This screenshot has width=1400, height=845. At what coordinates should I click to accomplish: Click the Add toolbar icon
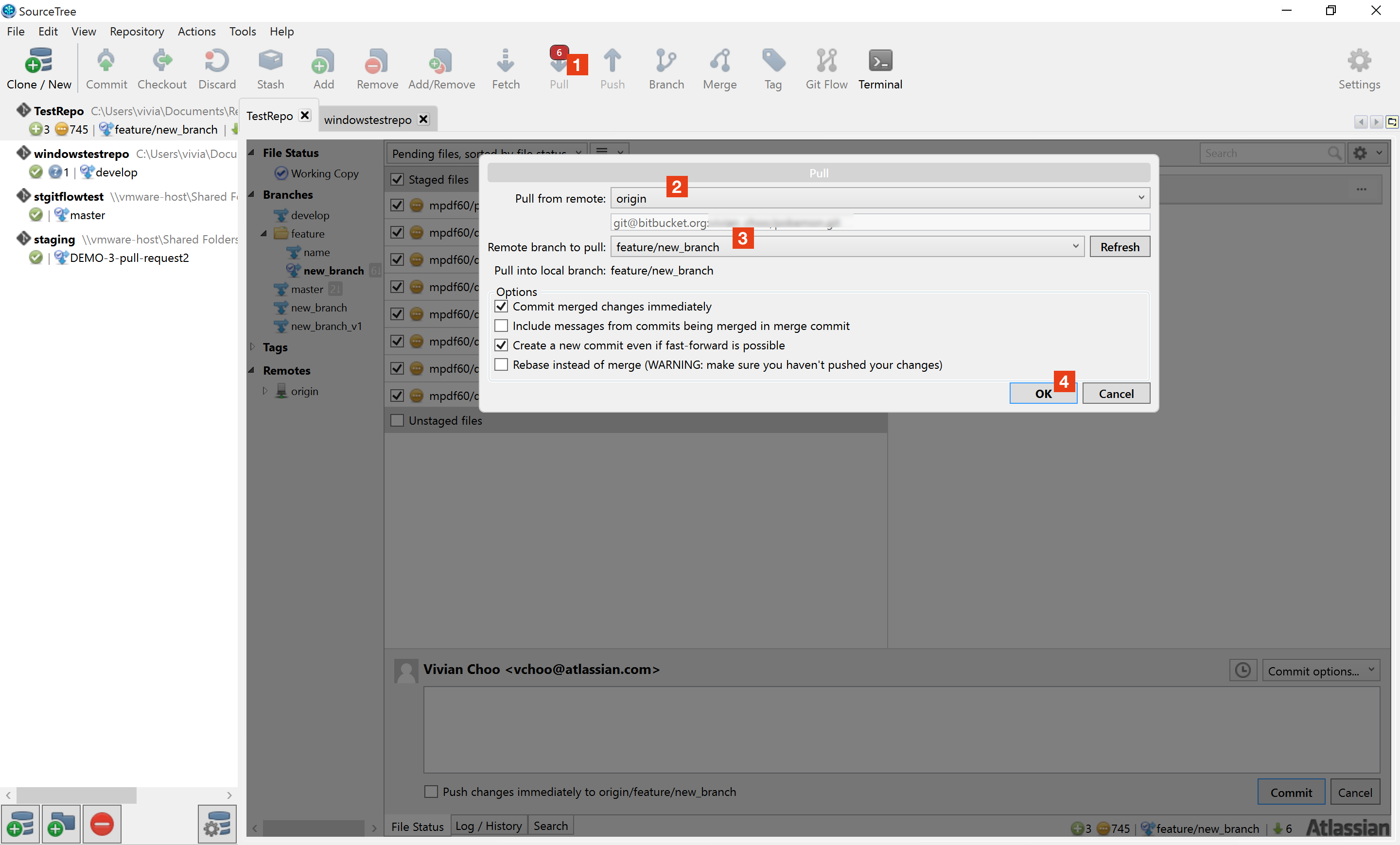point(323,61)
